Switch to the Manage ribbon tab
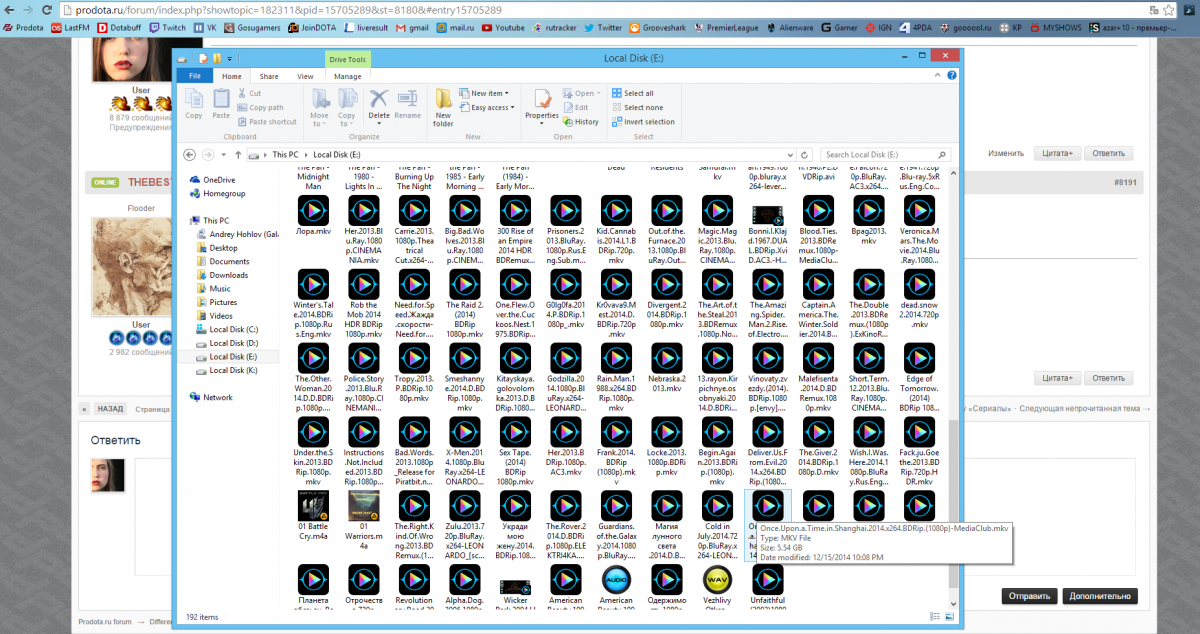The width and height of the screenshot is (1200, 634). pyautogui.click(x=348, y=76)
